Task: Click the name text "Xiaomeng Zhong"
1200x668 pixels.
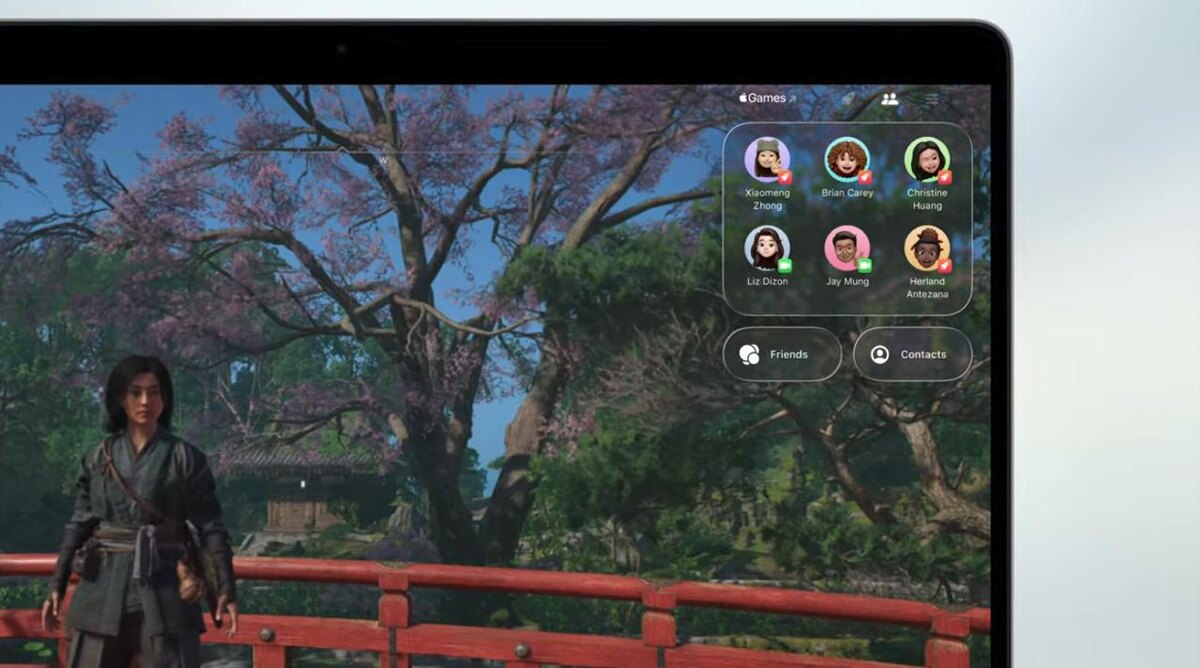Action: pos(767,199)
